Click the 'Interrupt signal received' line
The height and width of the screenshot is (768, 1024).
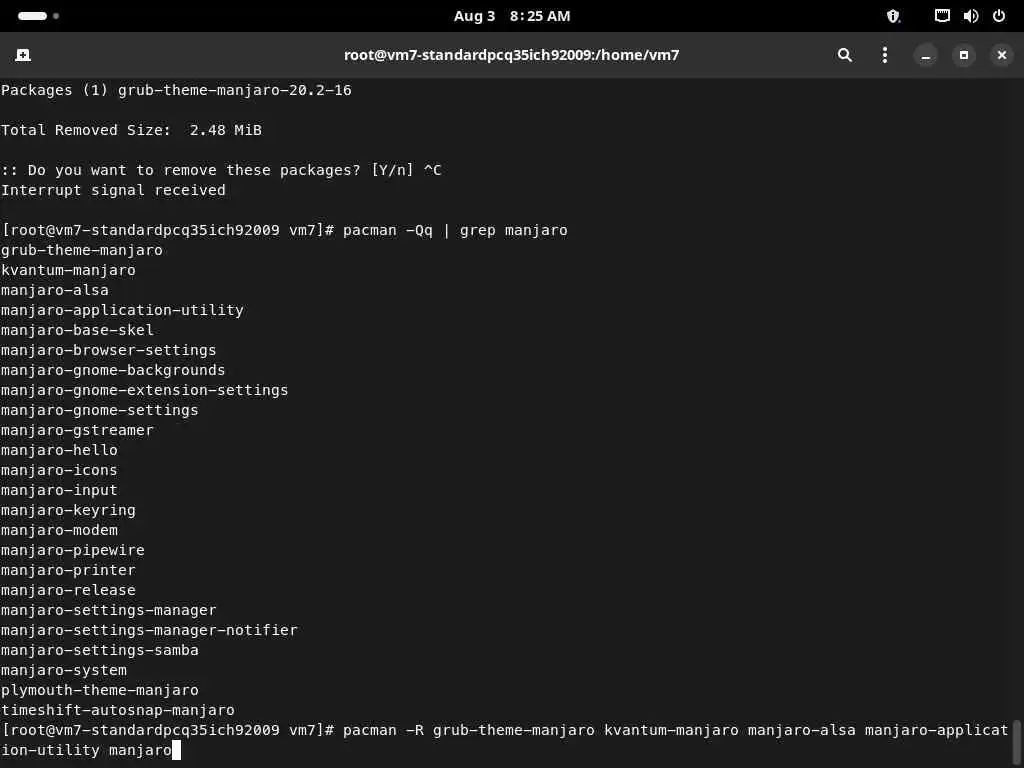pos(113,190)
